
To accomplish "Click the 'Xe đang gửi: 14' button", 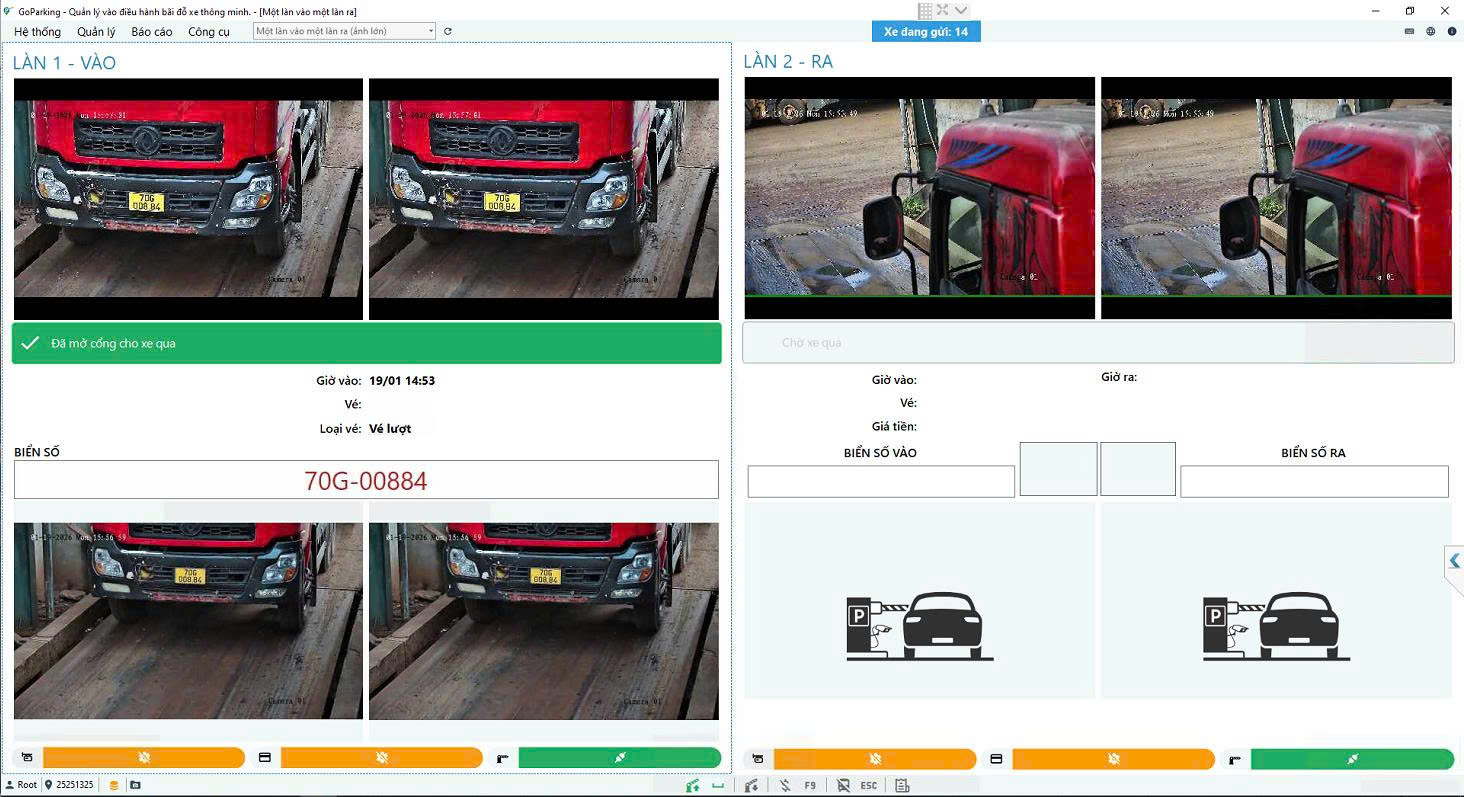I will point(925,32).
